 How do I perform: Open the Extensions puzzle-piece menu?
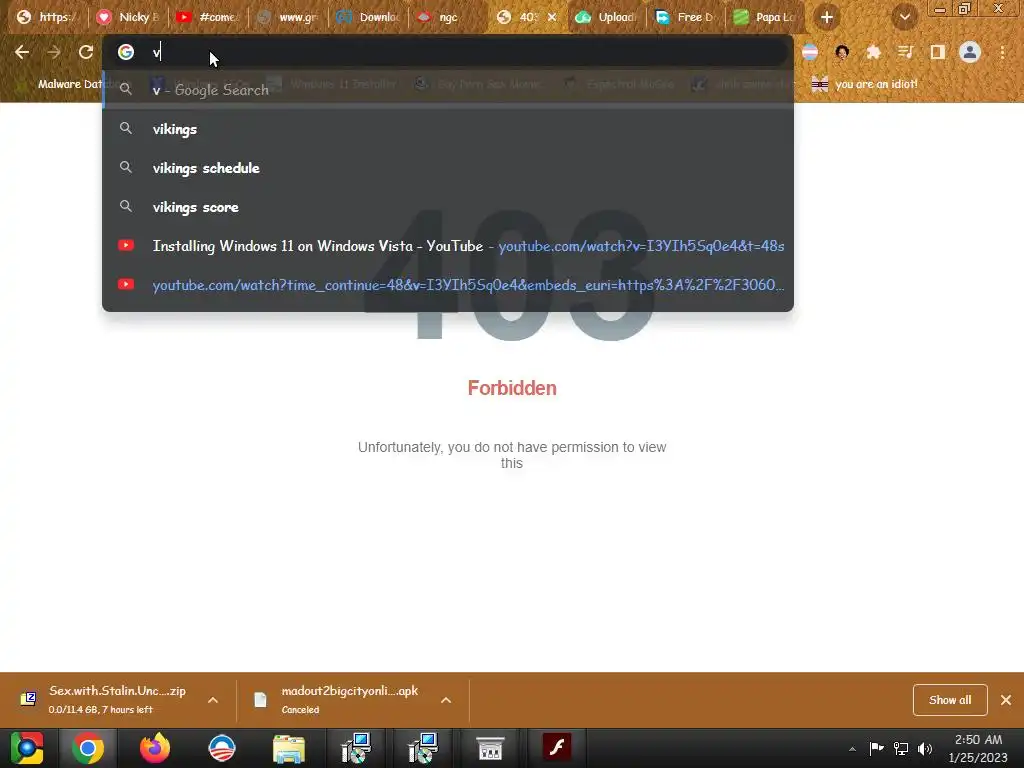874,52
